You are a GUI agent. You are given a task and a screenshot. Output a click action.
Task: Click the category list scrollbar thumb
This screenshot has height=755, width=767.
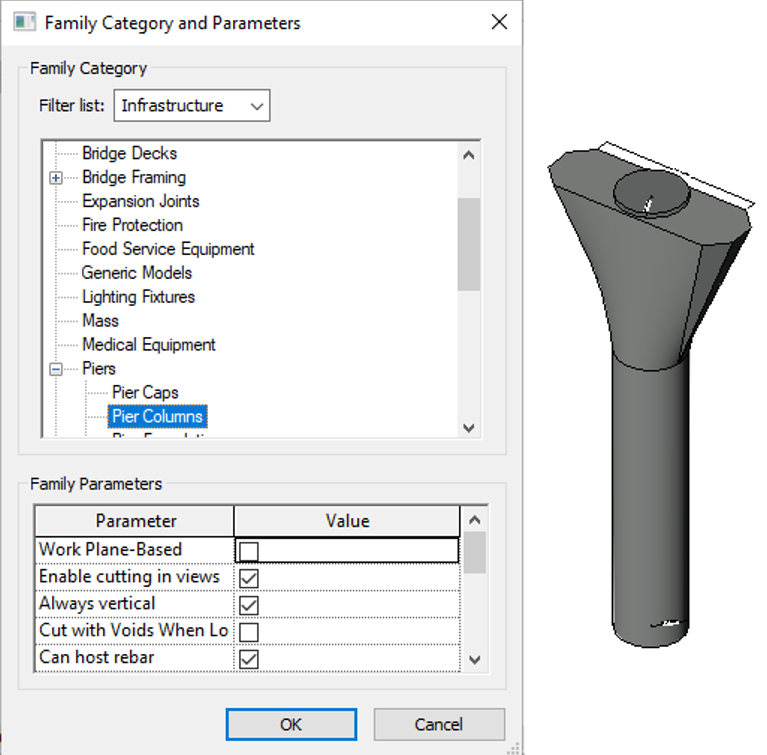(469, 244)
